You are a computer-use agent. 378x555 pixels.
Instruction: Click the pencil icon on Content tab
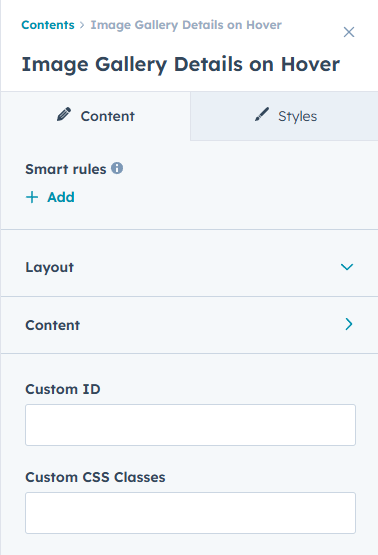(64, 115)
